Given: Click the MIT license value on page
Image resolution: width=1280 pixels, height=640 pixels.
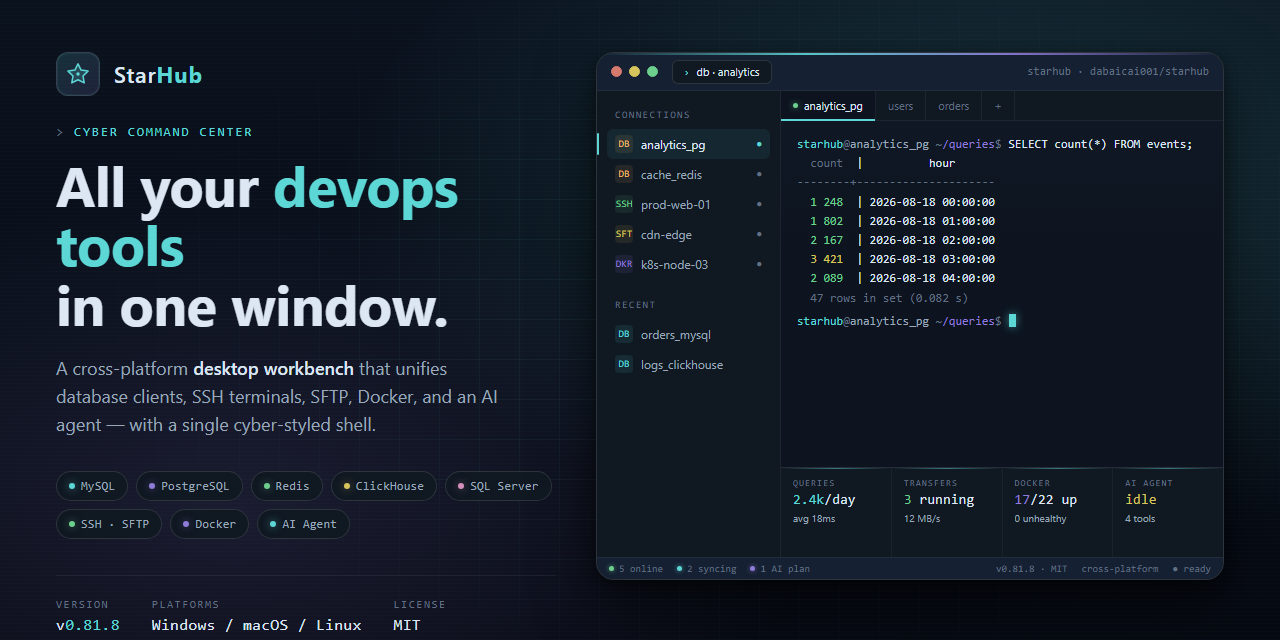Looking at the screenshot, I should 407,625.
